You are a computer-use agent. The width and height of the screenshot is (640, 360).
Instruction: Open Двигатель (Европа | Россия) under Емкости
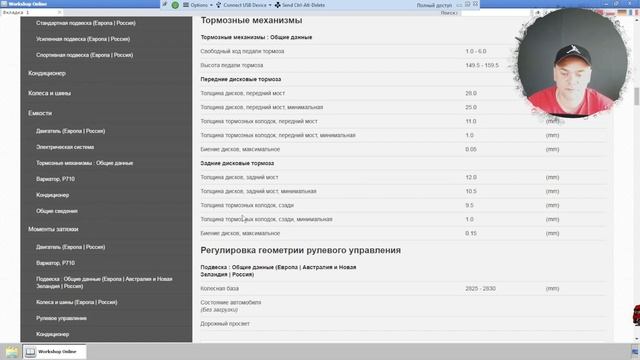pyautogui.click(x=71, y=131)
